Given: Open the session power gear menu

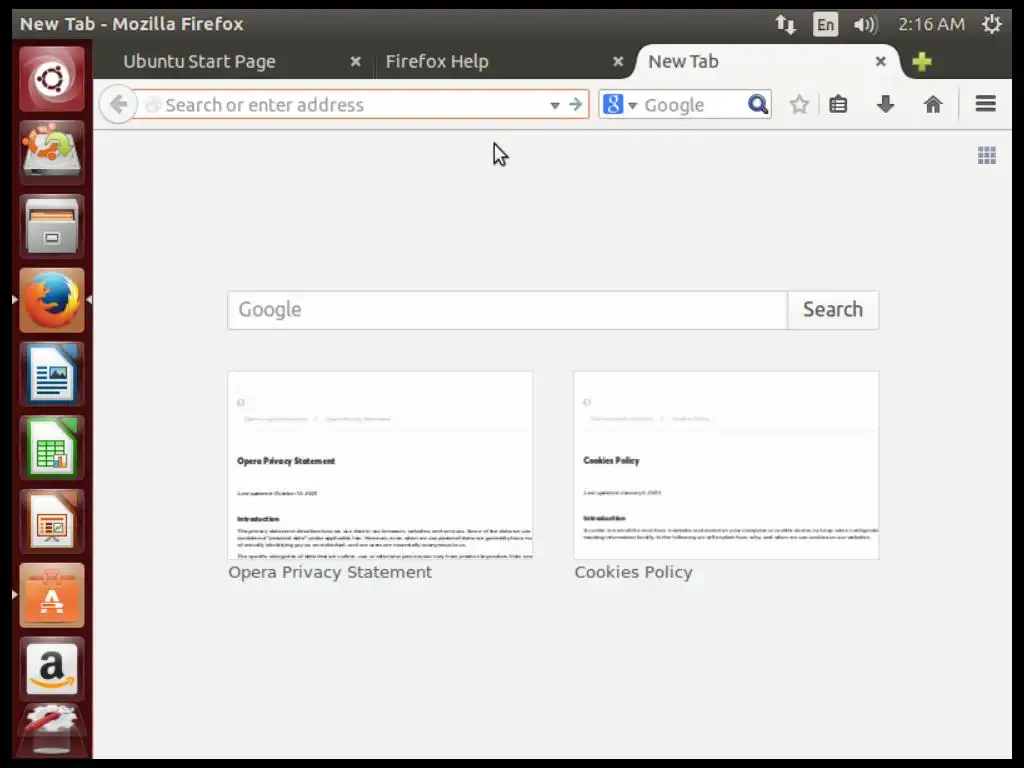Looking at the screenshot, I should point(991,25).
